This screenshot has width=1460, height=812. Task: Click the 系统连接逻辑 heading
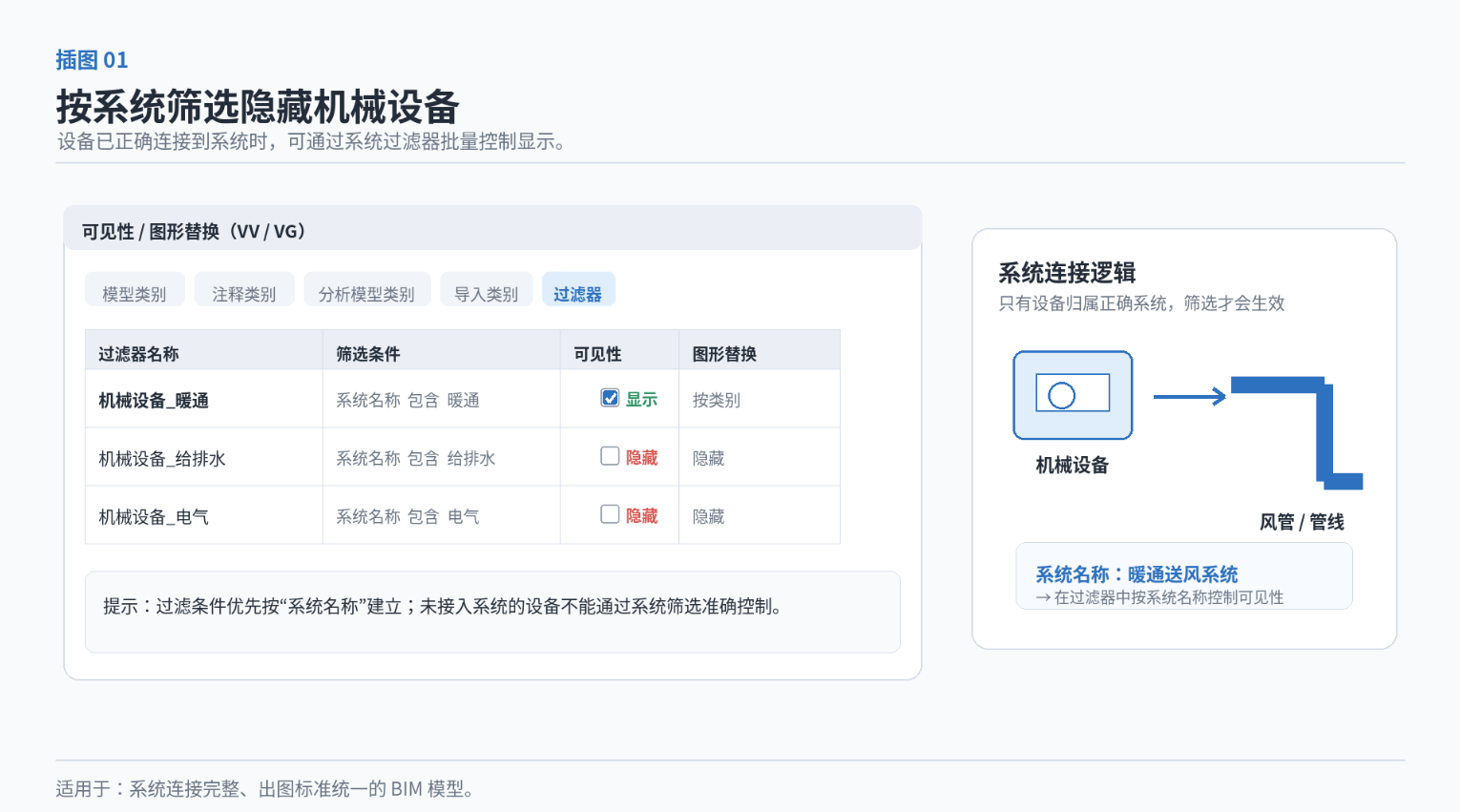pos(1067,273)
